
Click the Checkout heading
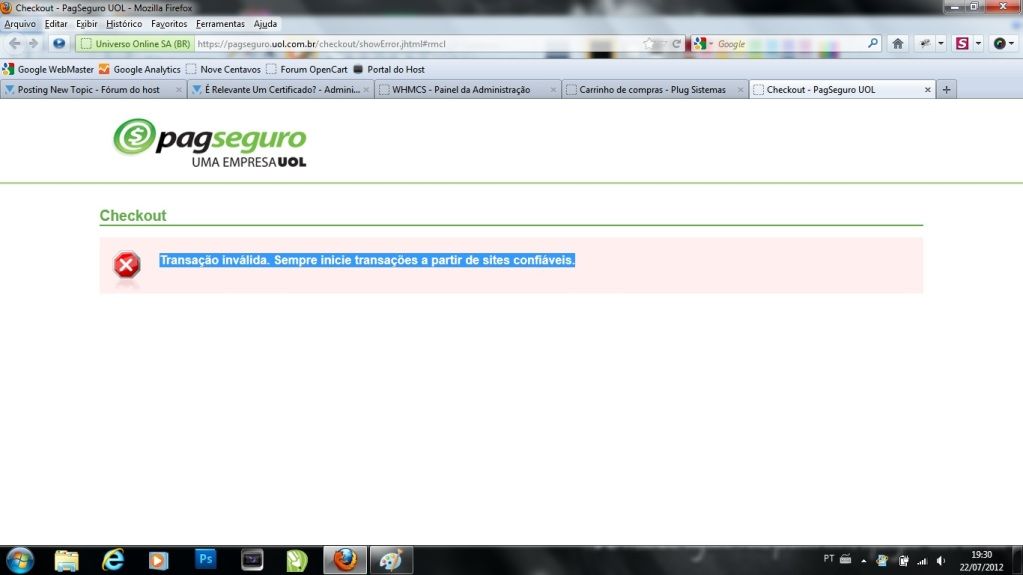pyautogui.click(x=132, y=215)
